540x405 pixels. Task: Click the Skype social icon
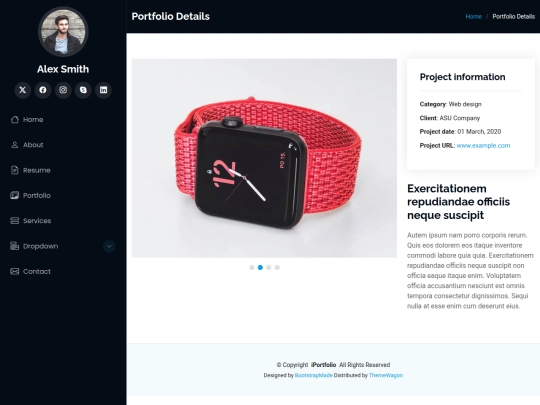click(x=83, y=90)
